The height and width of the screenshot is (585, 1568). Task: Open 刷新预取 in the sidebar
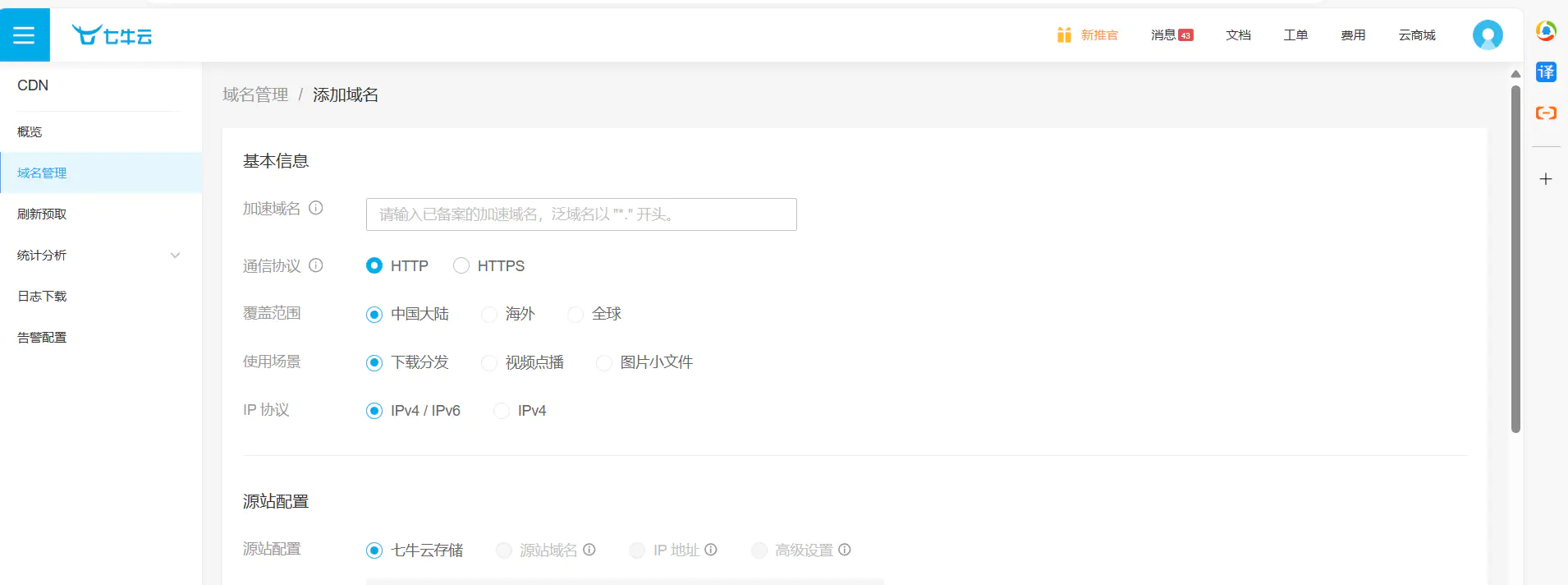[x=42, y=214]
